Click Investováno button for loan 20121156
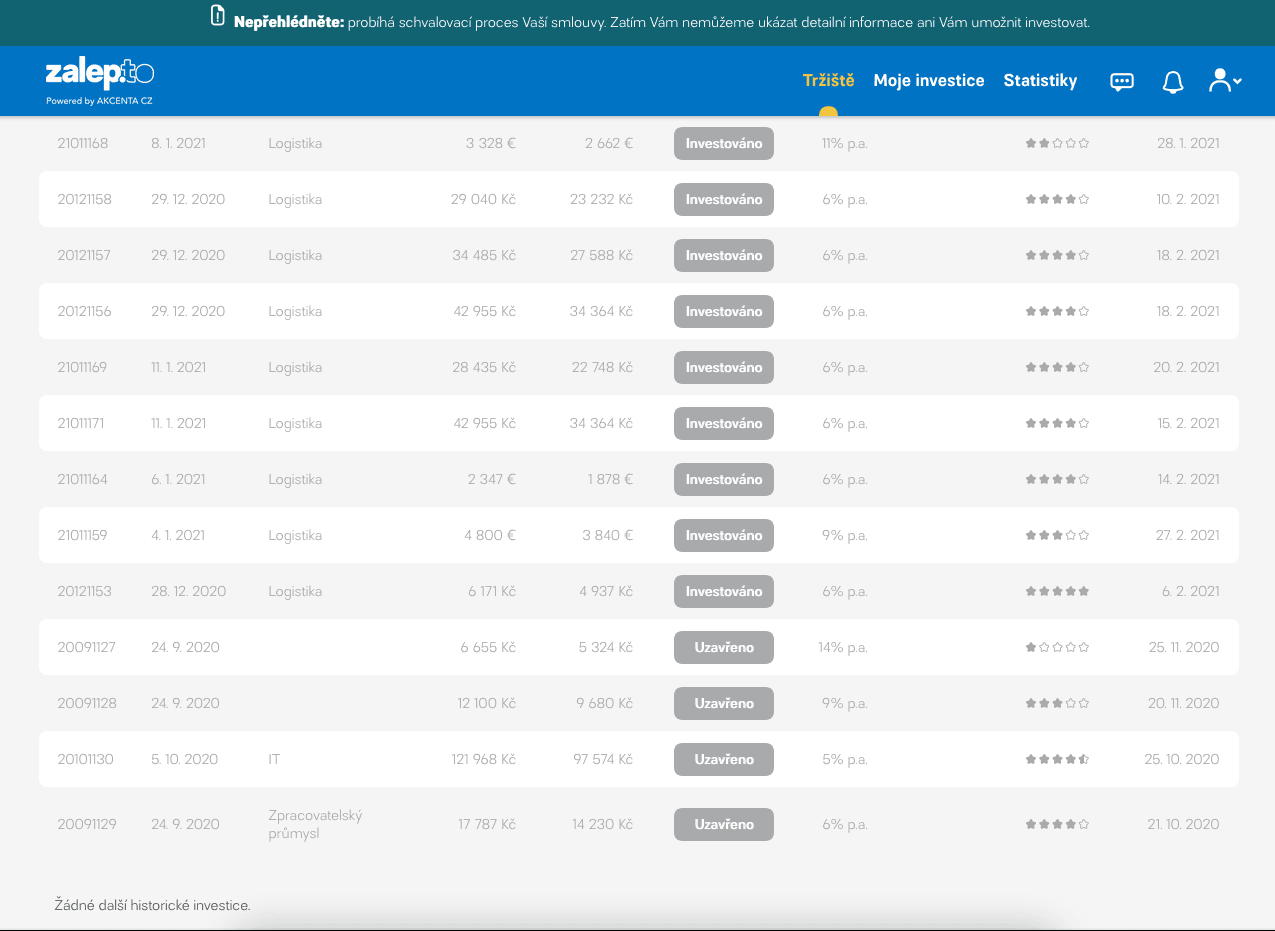Viewport: 1275px width, 931px height. tap(724, 311)
